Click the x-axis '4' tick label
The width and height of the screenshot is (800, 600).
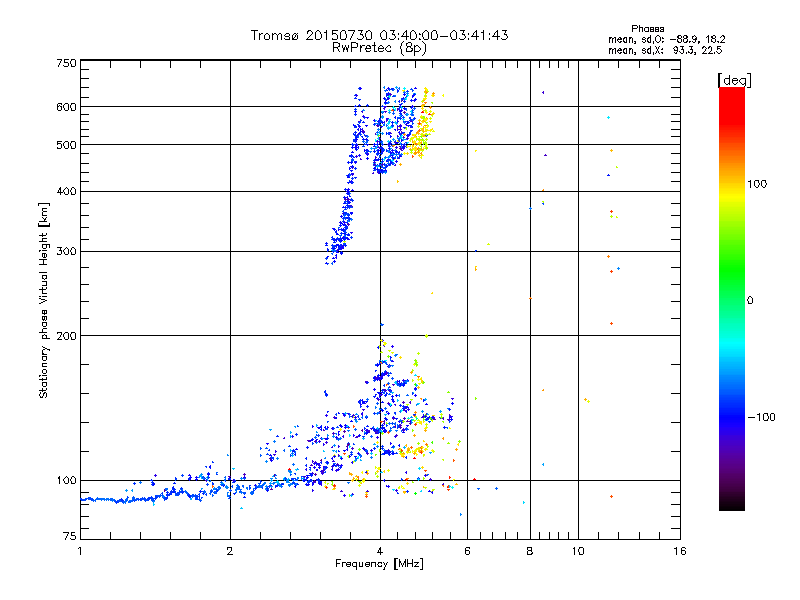pos(380,551)
